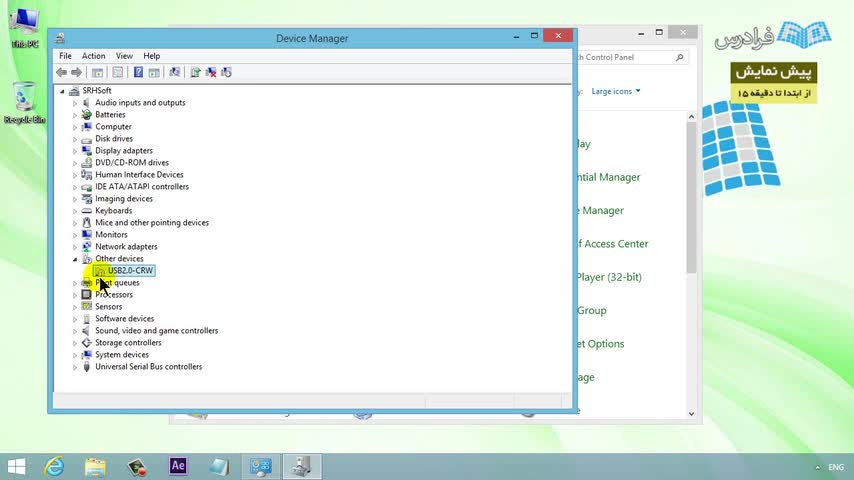Select the USB2.0-CRW device label
The width and height of the screenshot is (854, 480).
pyautogui.click(x=130, y=270)
